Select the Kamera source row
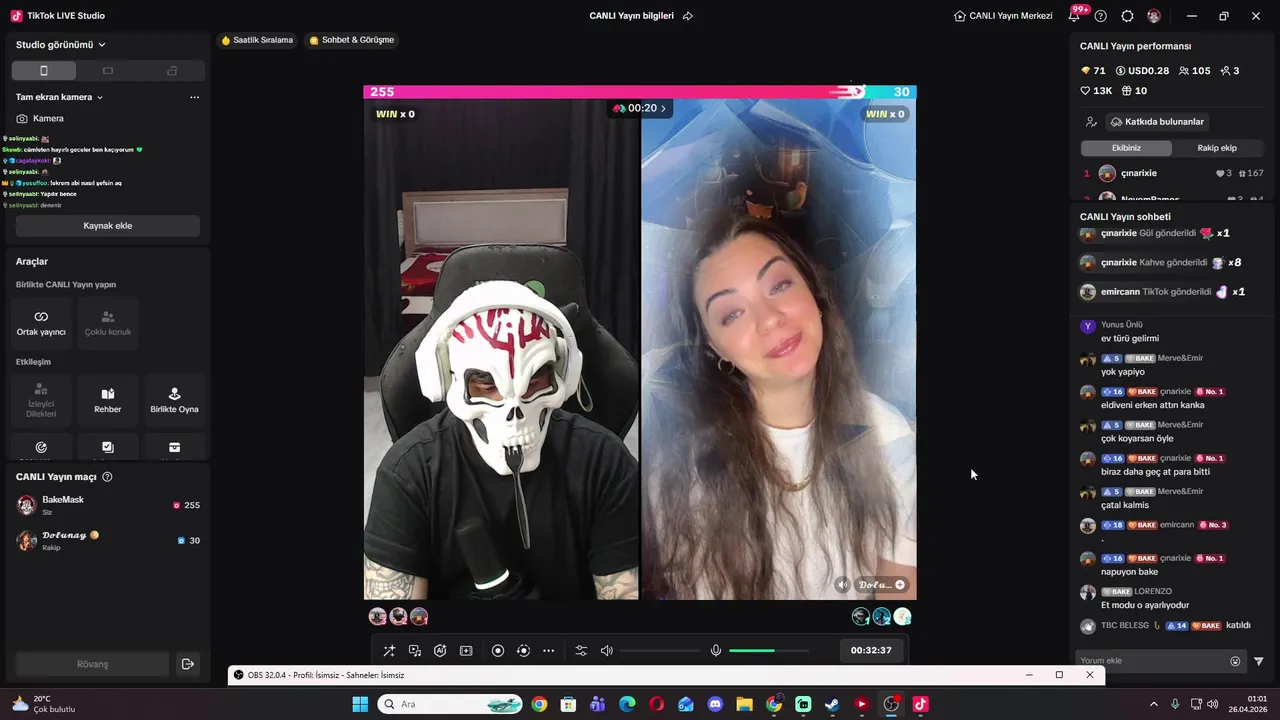The image size is (1280, 720). (x=108, y=118)
